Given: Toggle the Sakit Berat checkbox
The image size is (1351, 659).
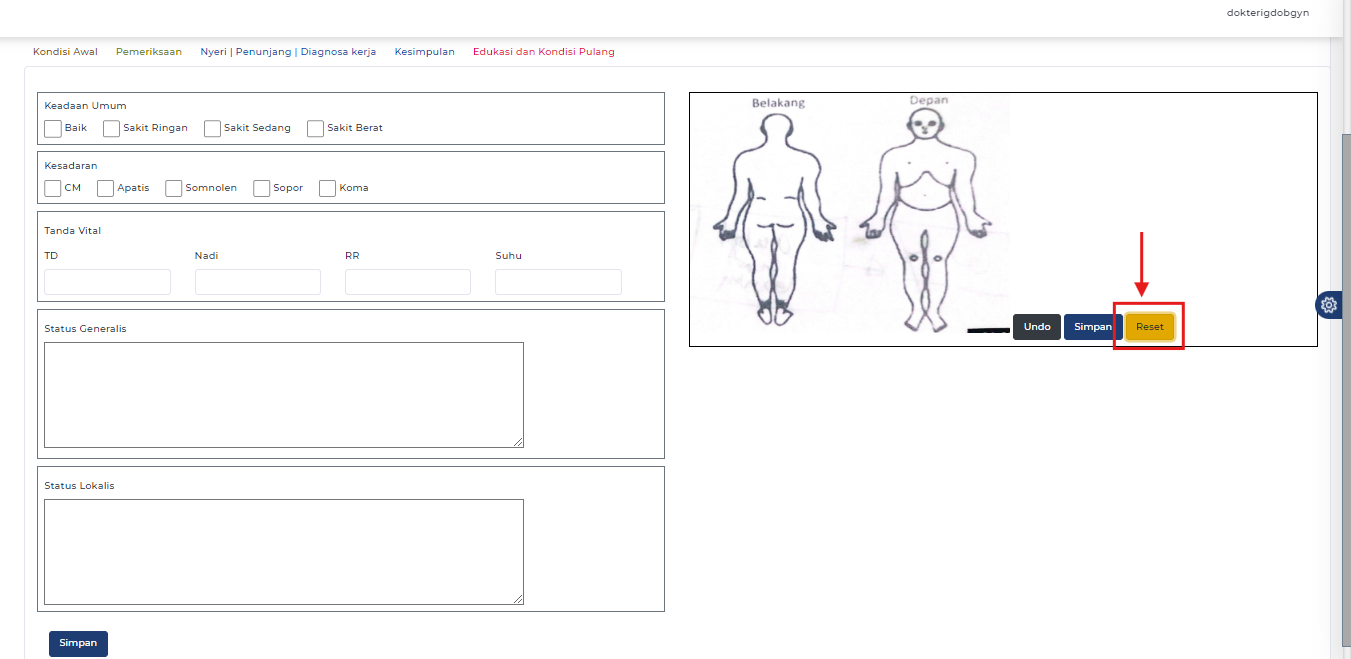Looking at the screenshot, I should coord(315,128).
